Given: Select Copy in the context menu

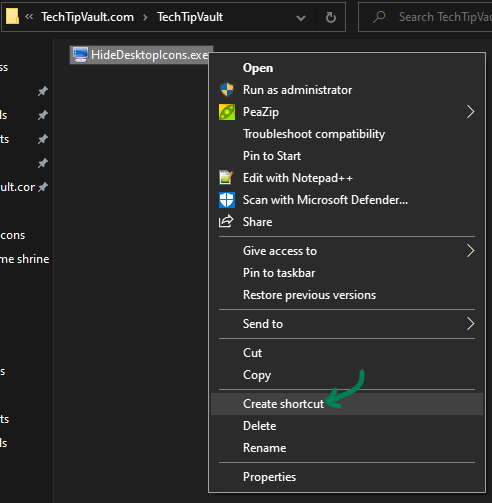Looking at the screenshot, I should tap(347, 375).
